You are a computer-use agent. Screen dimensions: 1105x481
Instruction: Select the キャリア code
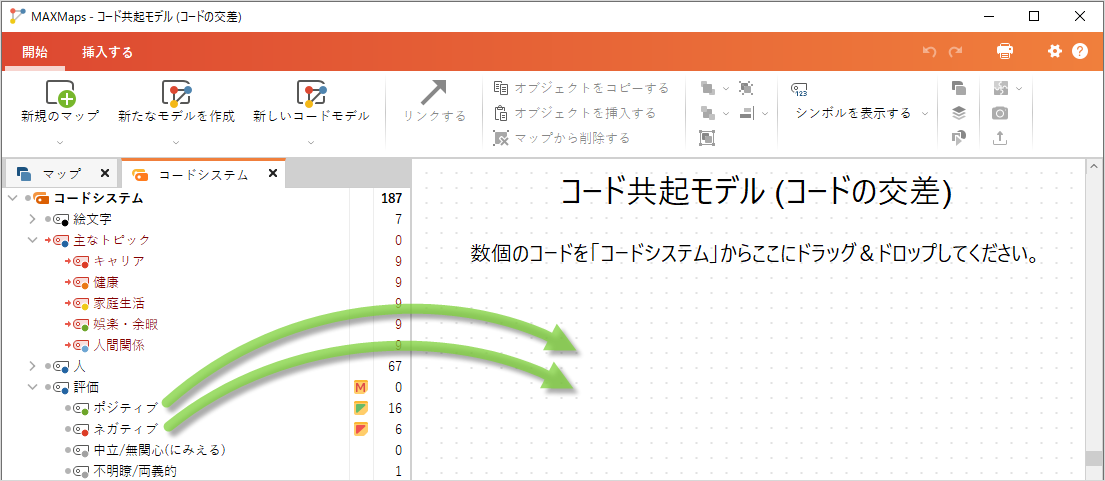pyautogui.click(x=119, y=261)
